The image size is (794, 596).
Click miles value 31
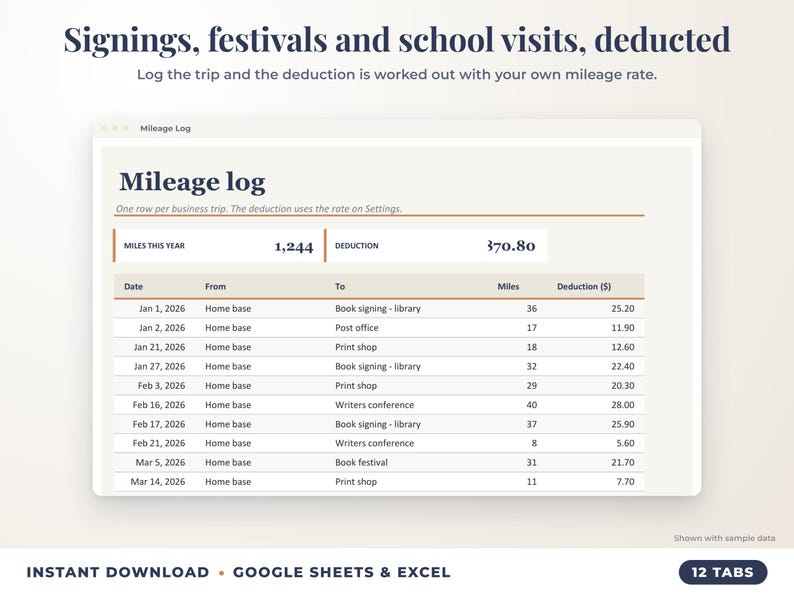(531, 462)
